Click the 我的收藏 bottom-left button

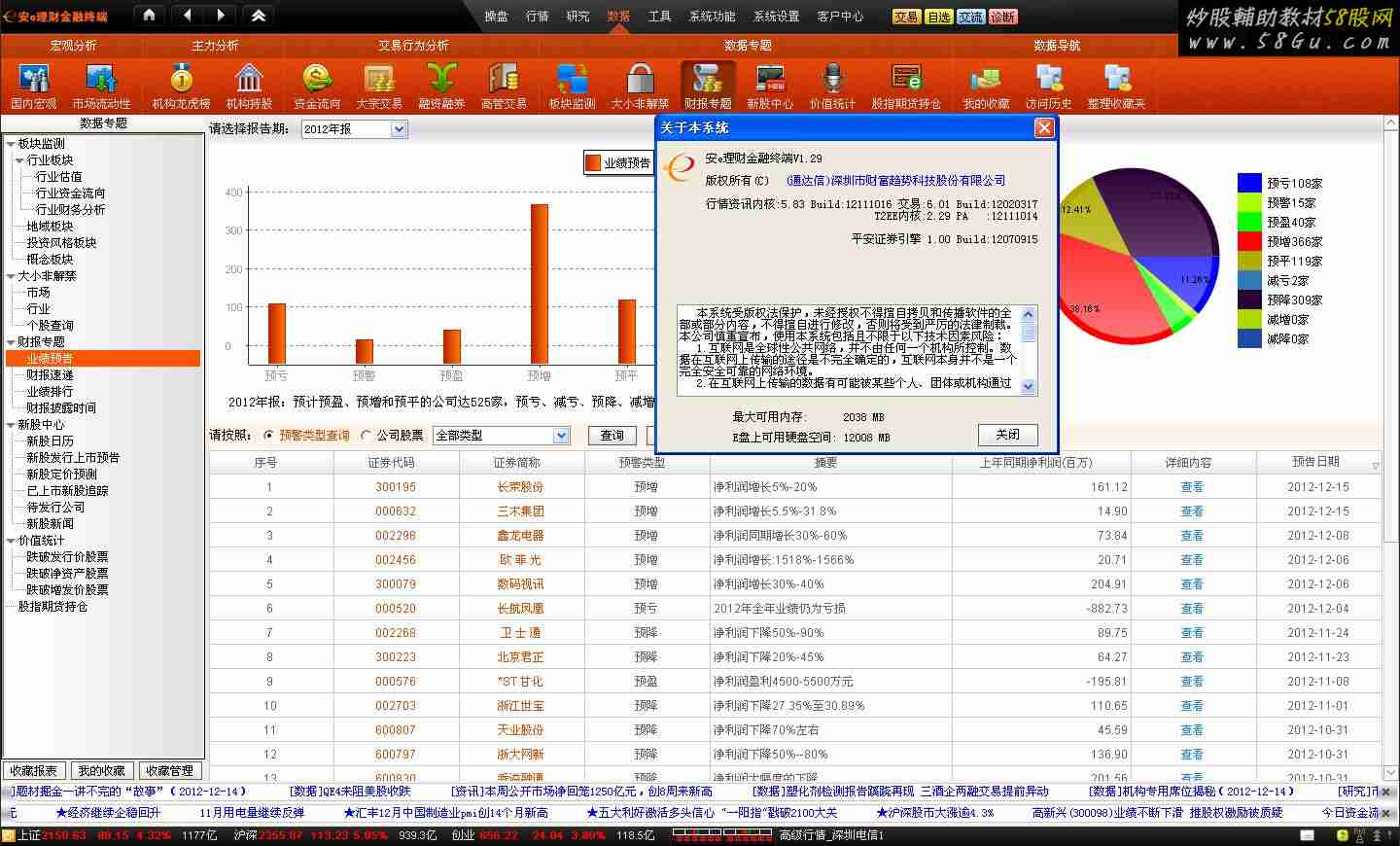pos(101,770)
